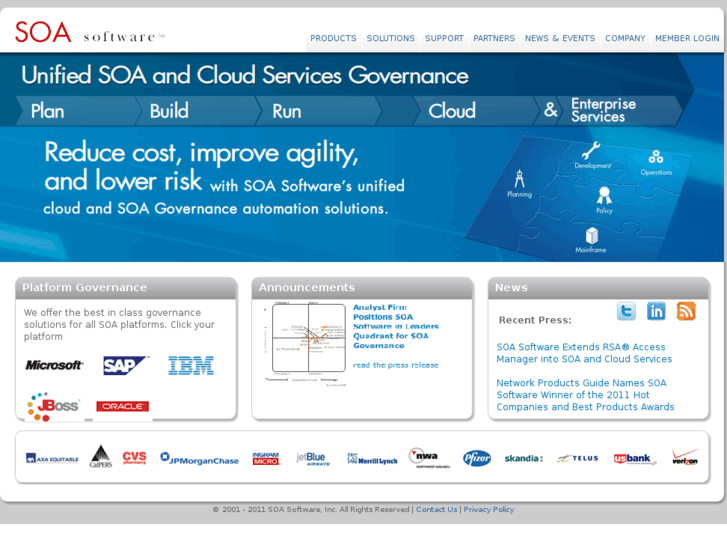Open the Twitter icon in News

point(626,311)
